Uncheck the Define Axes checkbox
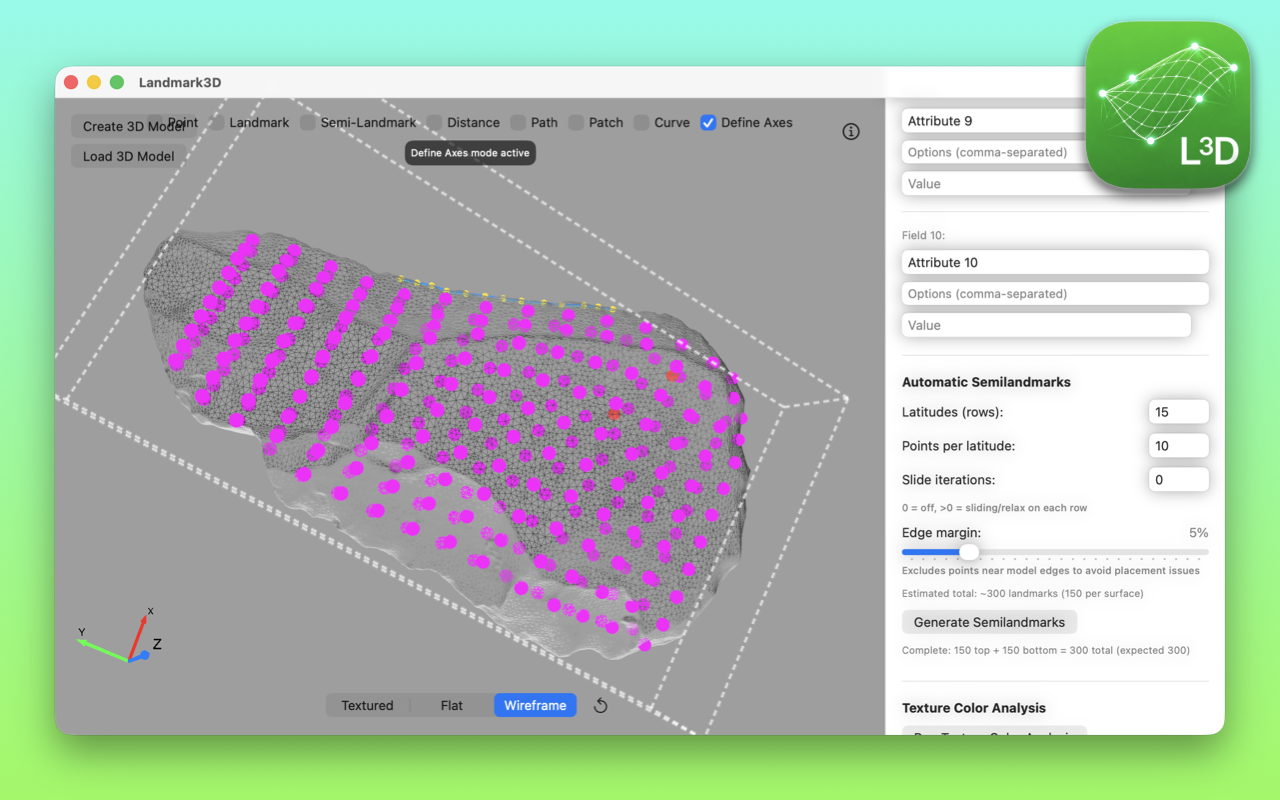1280x800 pixels. click(709, 122)
